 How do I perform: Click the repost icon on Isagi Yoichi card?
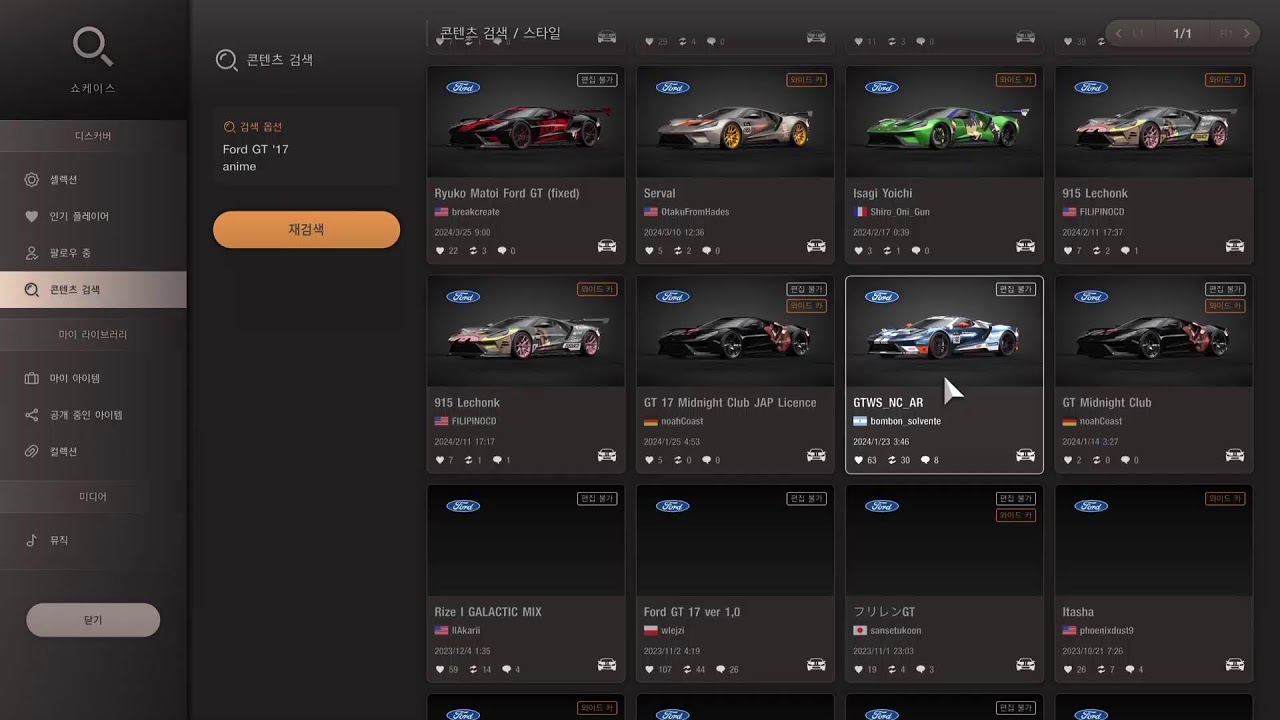click(x=887, y=251)
